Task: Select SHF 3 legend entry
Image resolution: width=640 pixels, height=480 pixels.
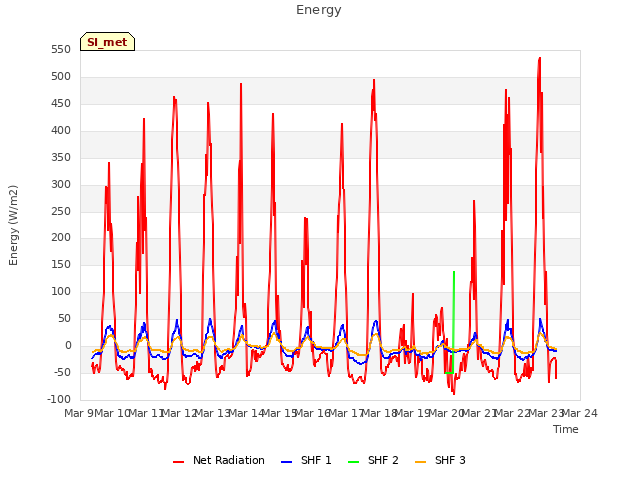Action: tap(440, 460)
